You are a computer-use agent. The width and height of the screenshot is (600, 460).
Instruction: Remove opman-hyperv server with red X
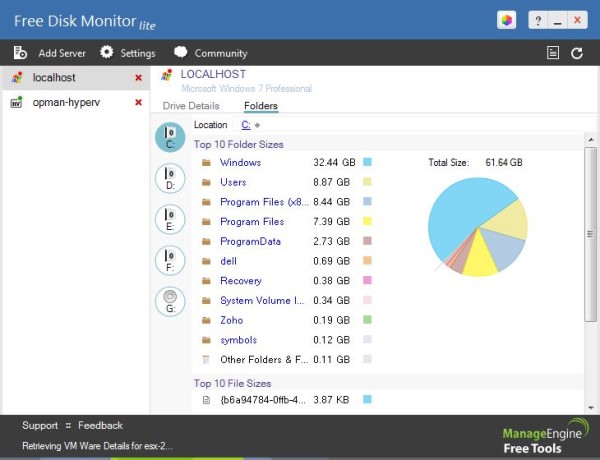point(139,102)
